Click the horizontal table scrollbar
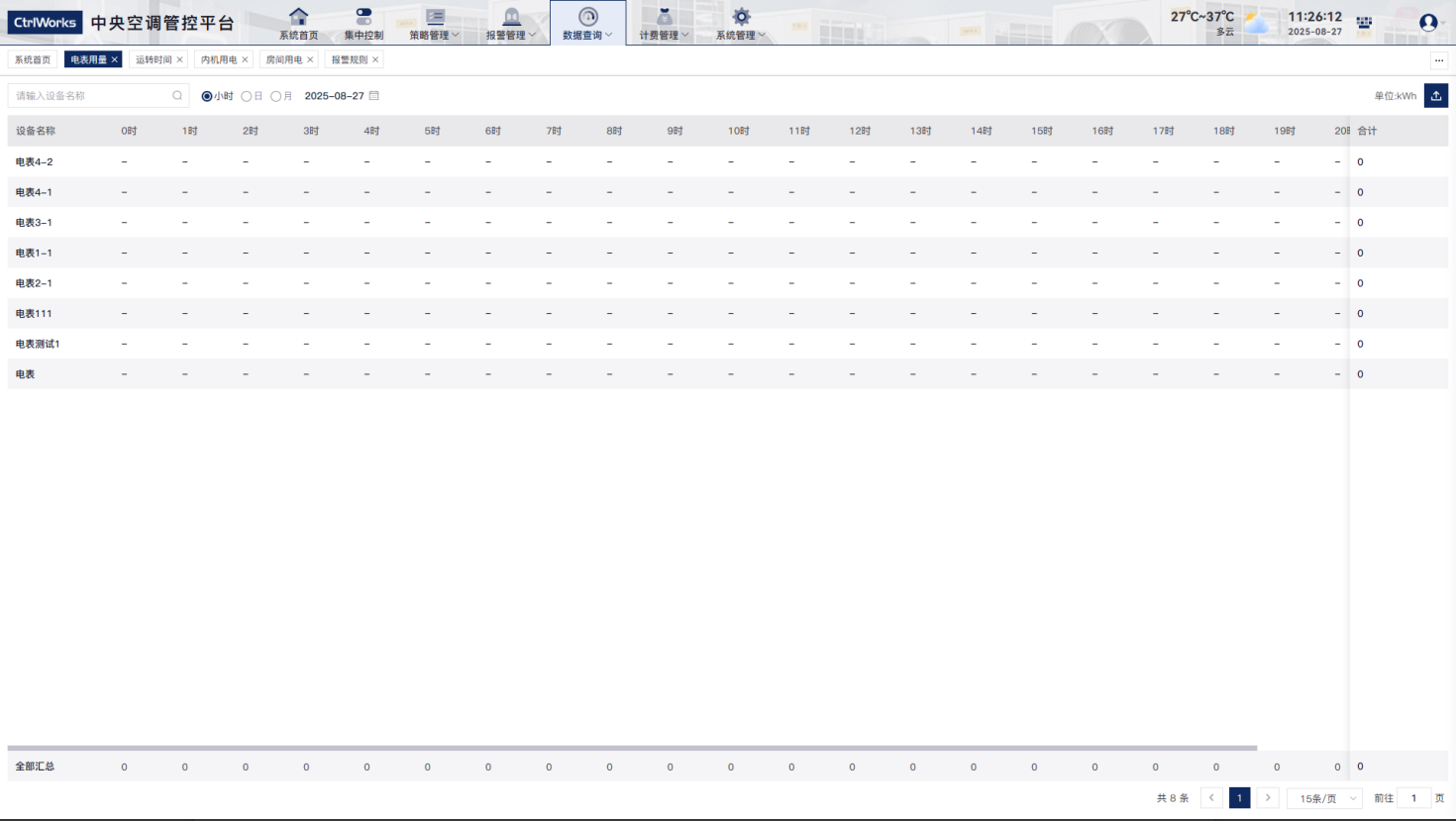Screen dimensions: 1456x821 [632, 749]
